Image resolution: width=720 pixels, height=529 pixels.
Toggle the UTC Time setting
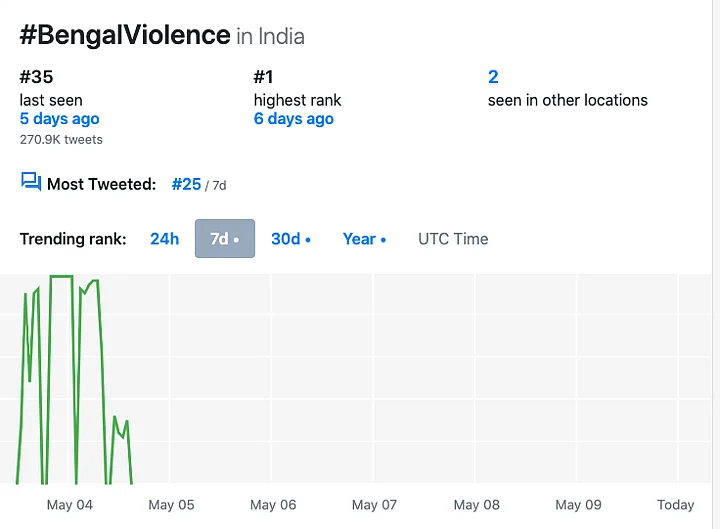click(453, 239)
